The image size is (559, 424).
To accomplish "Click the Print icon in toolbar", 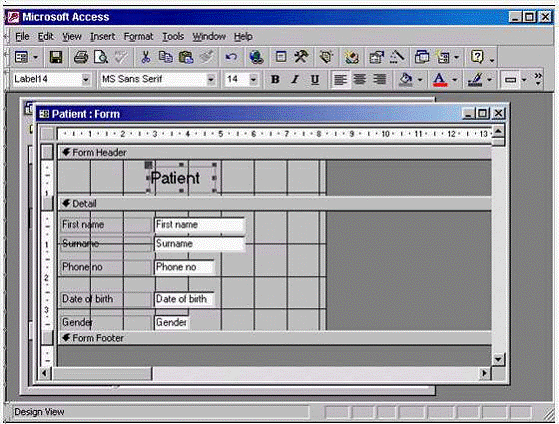I will (x=81, y=57).
